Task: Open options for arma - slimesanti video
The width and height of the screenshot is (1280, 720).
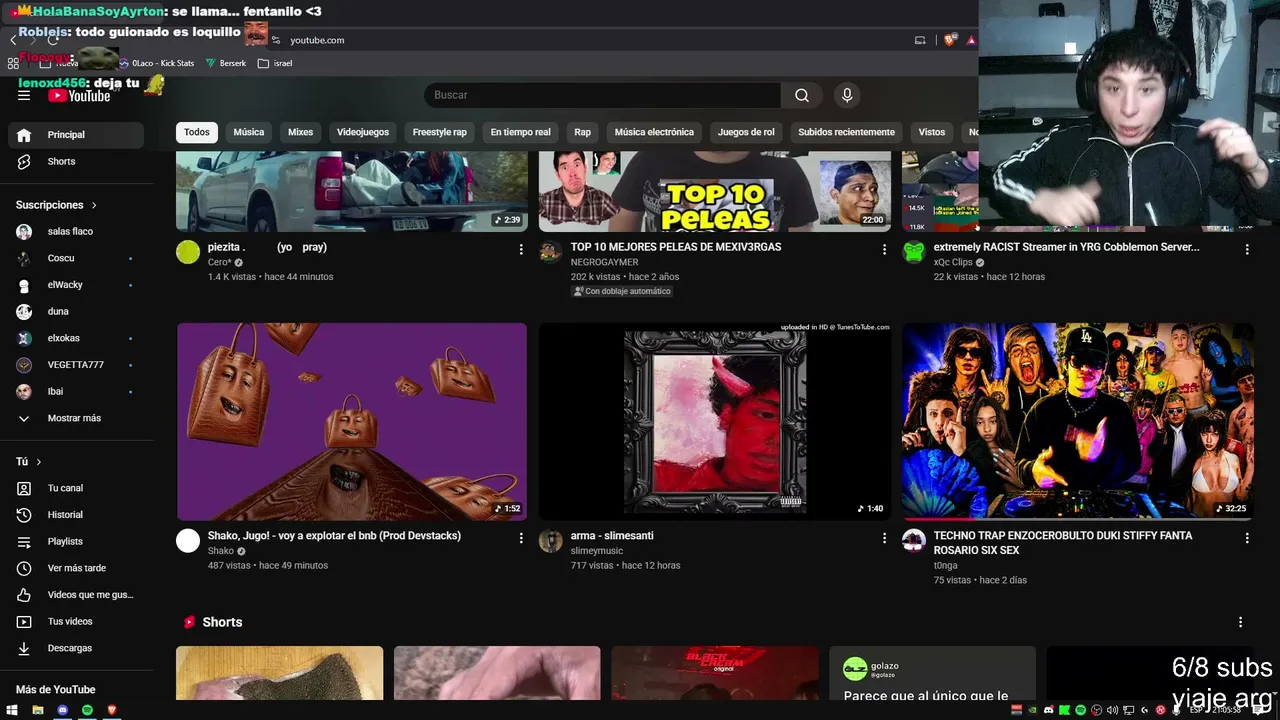Action: 884,538
